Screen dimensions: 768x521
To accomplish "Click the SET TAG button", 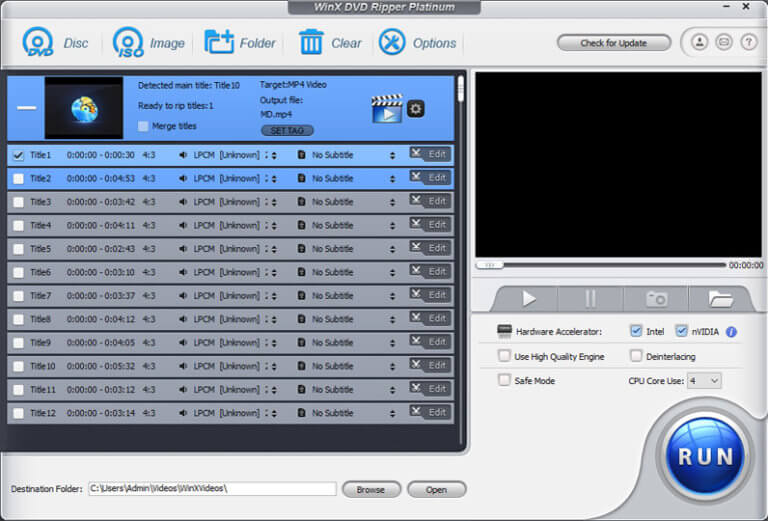I will click(287, 131).
